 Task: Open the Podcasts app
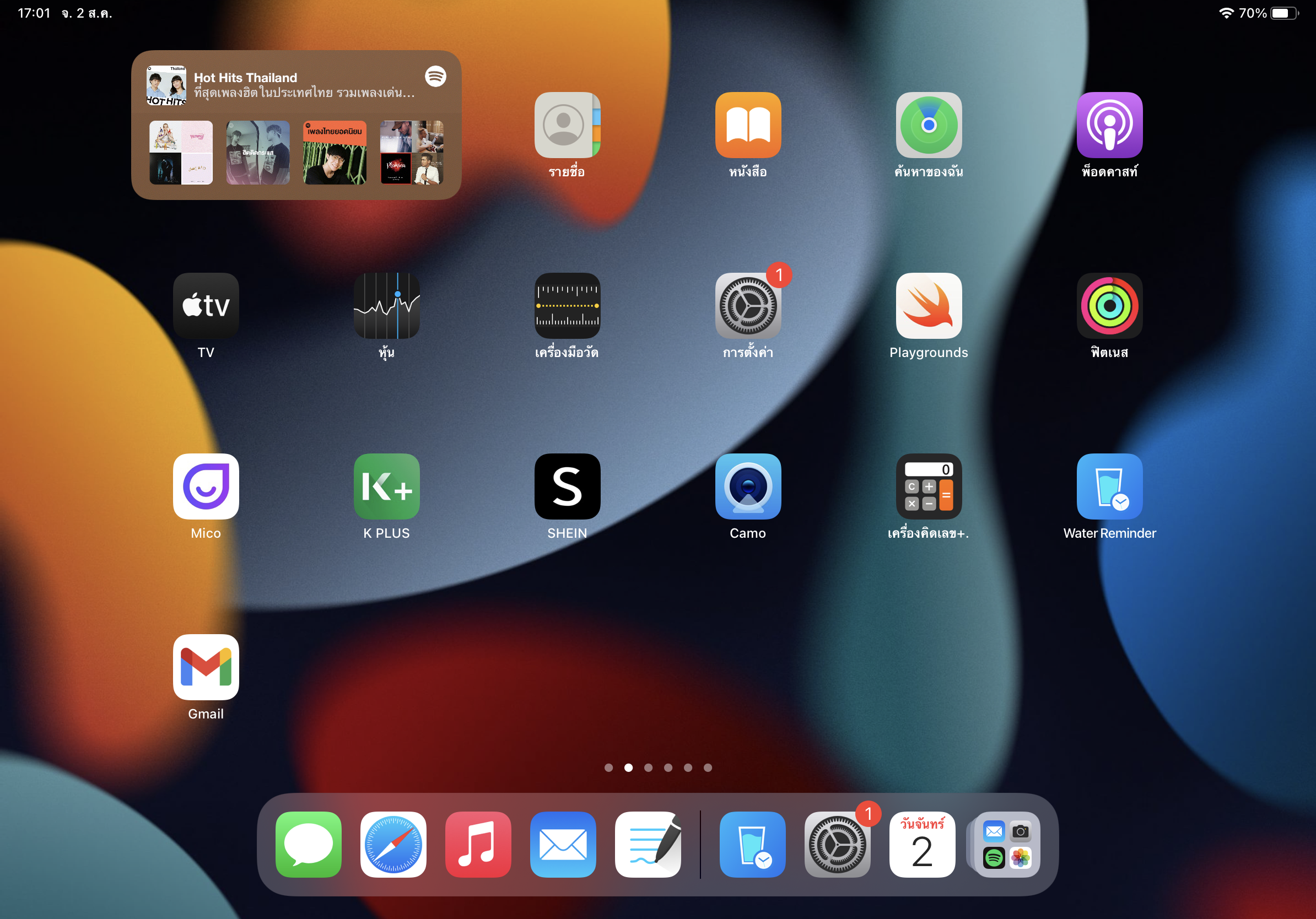coord(1109,125)
